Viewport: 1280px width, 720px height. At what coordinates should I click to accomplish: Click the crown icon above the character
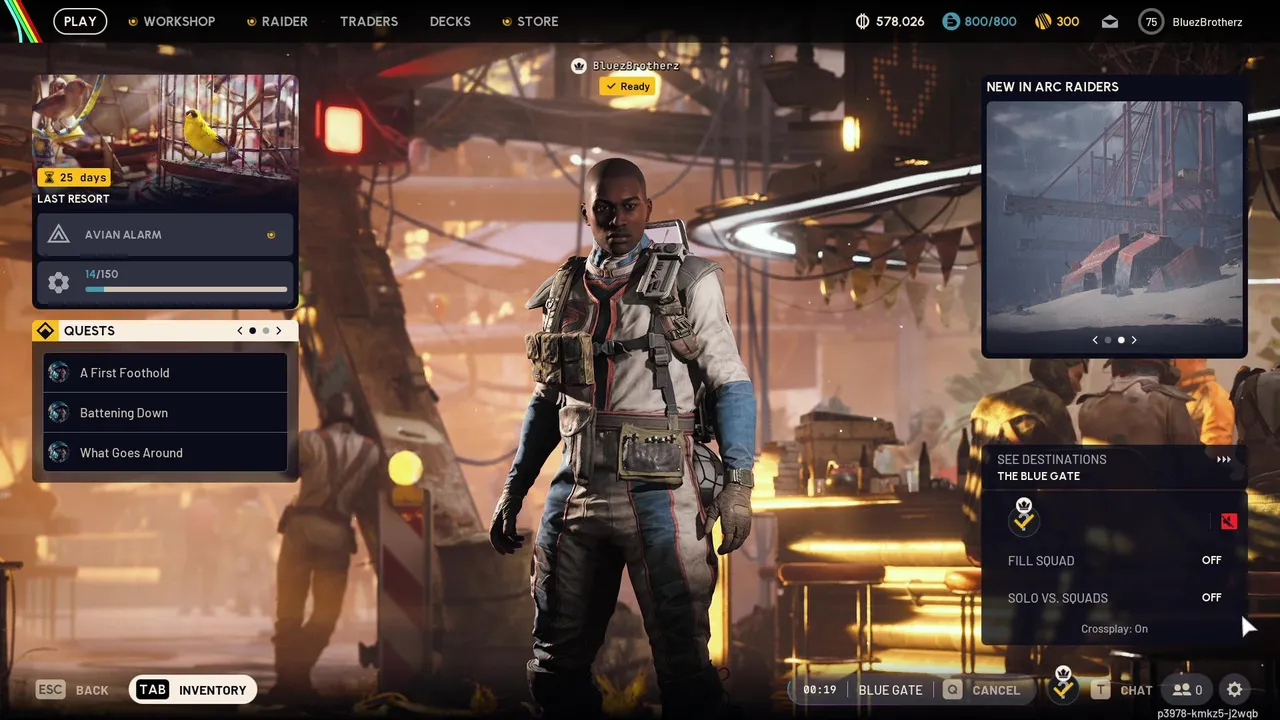pyautogui.click(x=578, y=66)
